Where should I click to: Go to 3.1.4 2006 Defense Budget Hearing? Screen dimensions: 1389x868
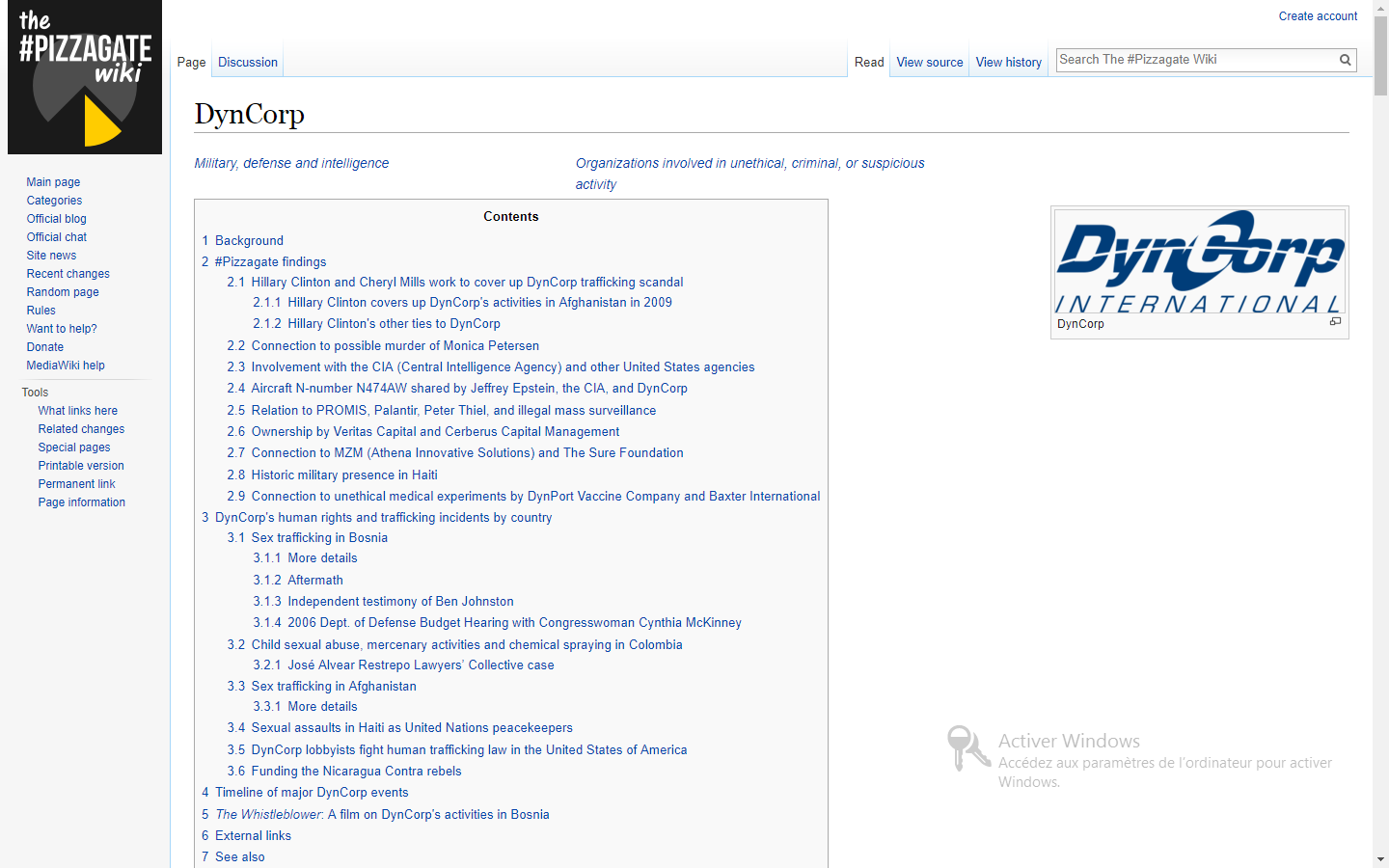coord(497,623)
